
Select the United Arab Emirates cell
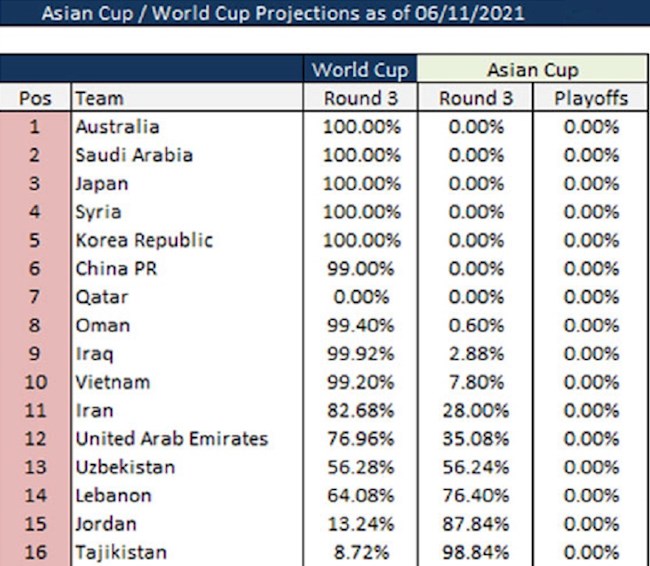(172, 439)
